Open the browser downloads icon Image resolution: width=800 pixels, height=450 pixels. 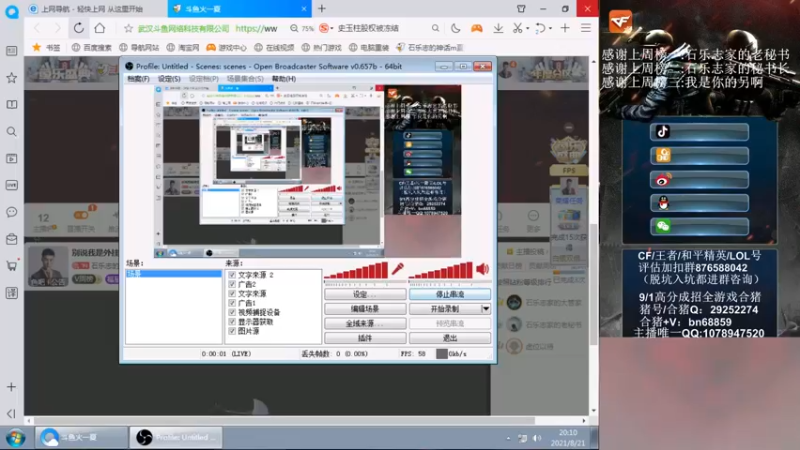(498, 29)
